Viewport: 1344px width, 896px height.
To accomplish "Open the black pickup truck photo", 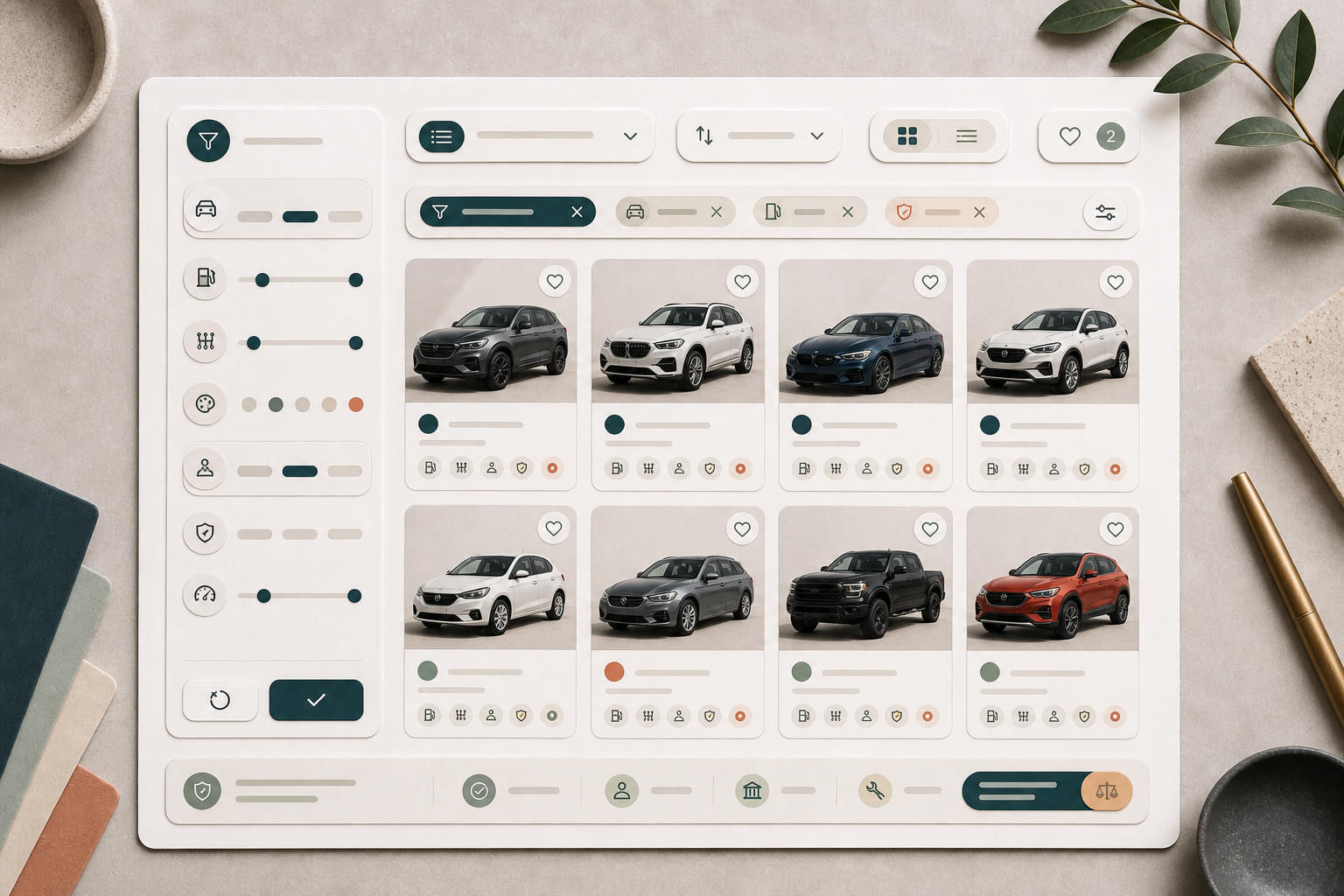I will click(x=865, y=578).
